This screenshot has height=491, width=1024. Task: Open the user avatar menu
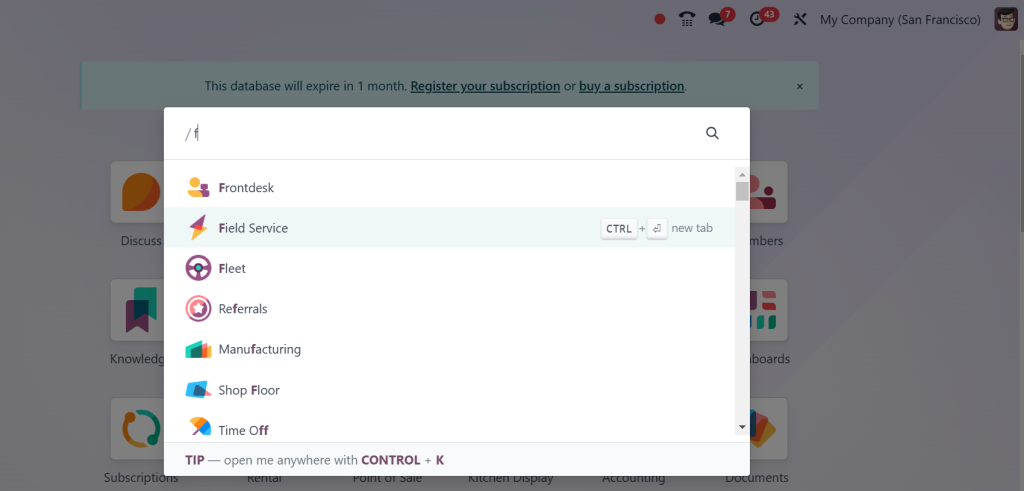pyautogui.click(x=1006, y=20)
